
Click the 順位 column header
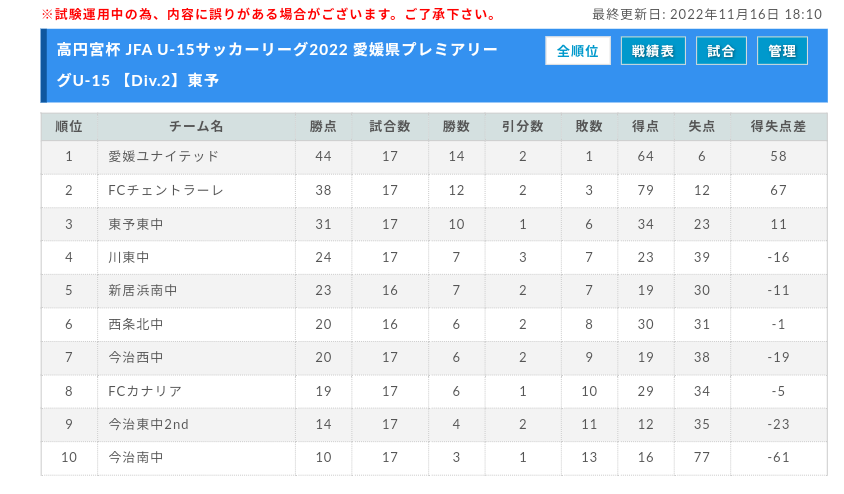pyautogui.click(x=69, y=127)
